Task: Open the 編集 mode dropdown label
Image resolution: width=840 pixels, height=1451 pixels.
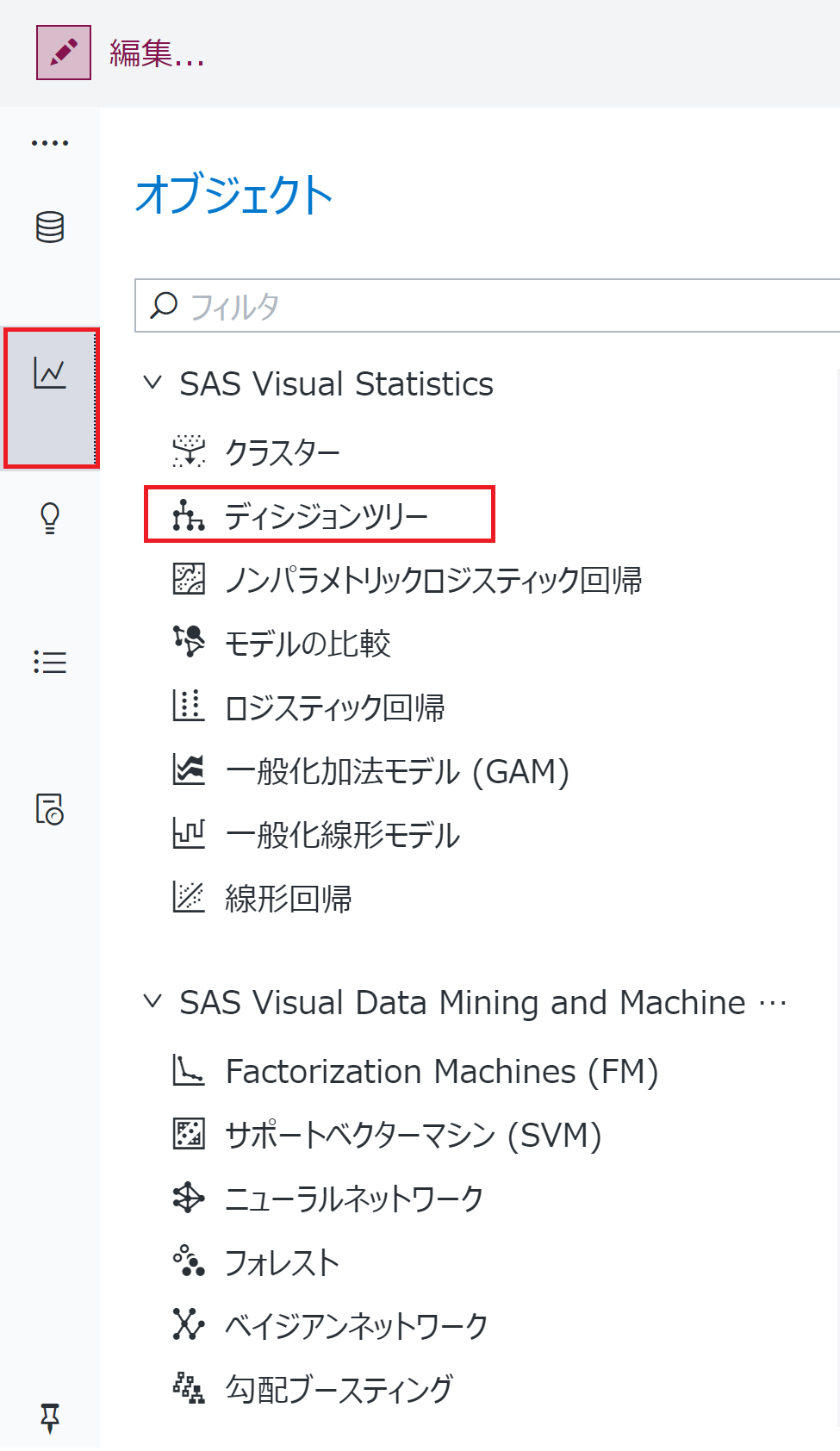Action: pos(157,53)
